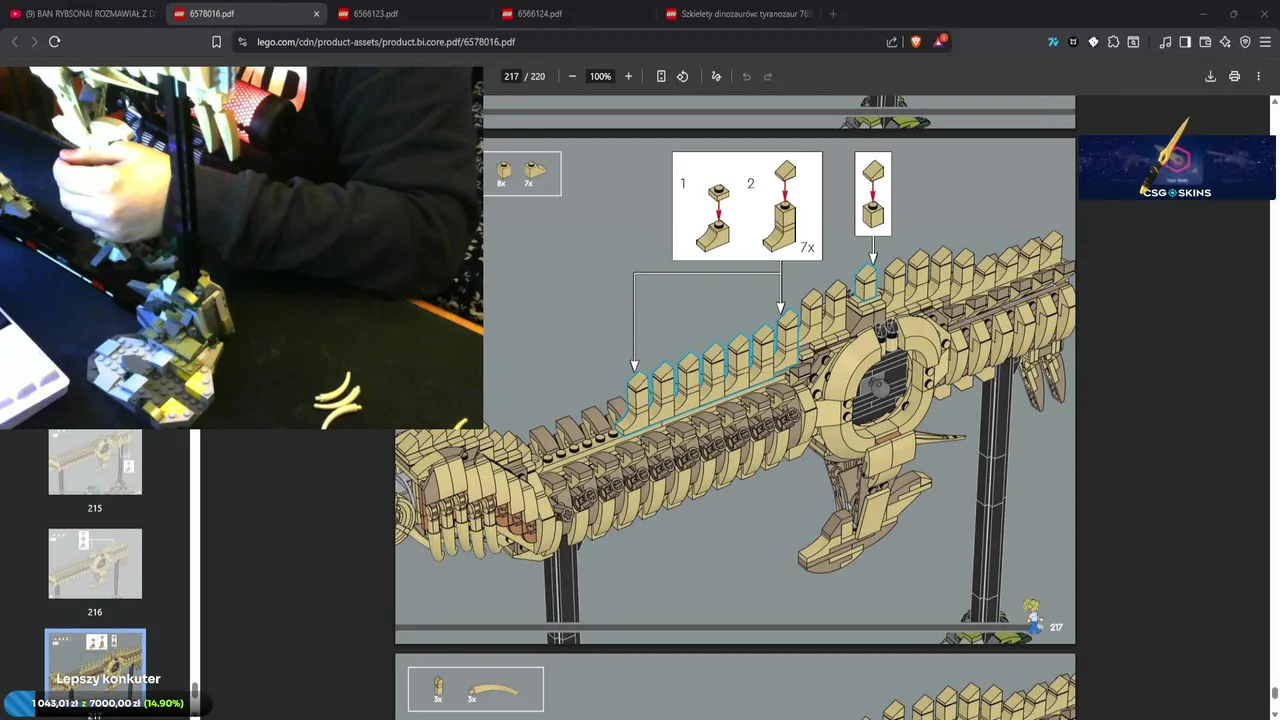Bookmark this page
Image resolution: width=1280 pixels, height=720 pixels.
(216, 42)
